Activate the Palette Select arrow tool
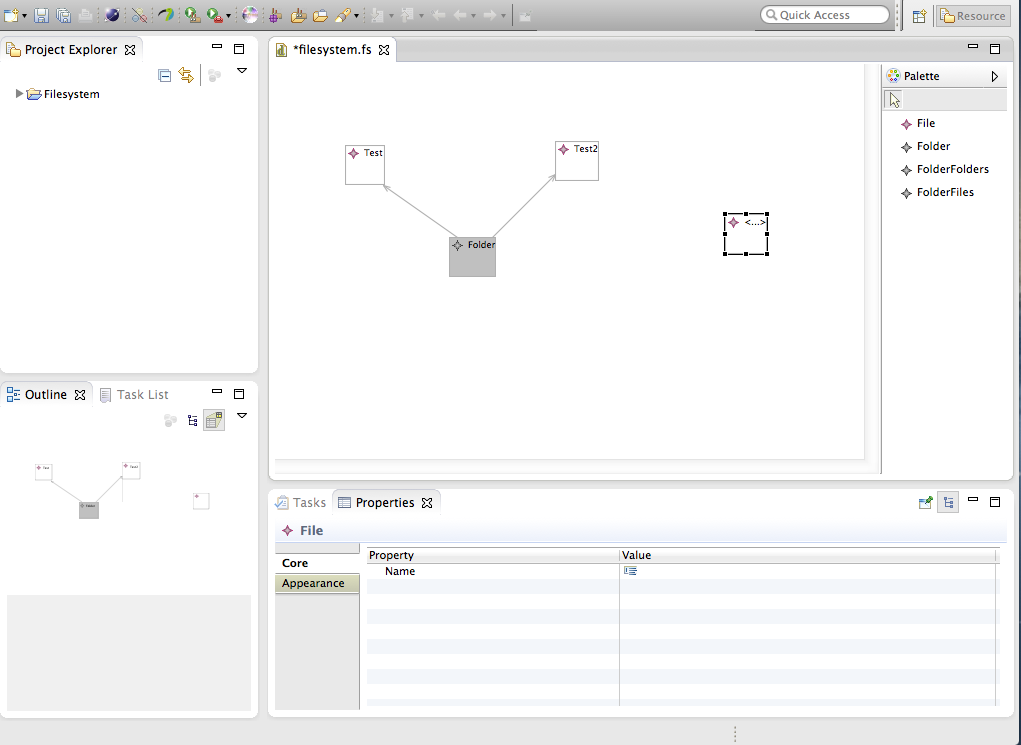1021x745 pixels. 895,100
